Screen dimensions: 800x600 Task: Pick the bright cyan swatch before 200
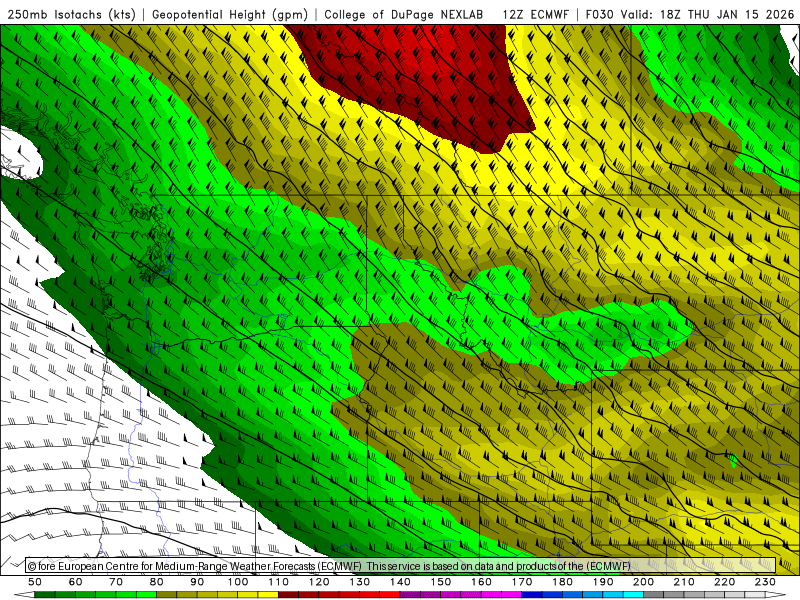point(633,594)
